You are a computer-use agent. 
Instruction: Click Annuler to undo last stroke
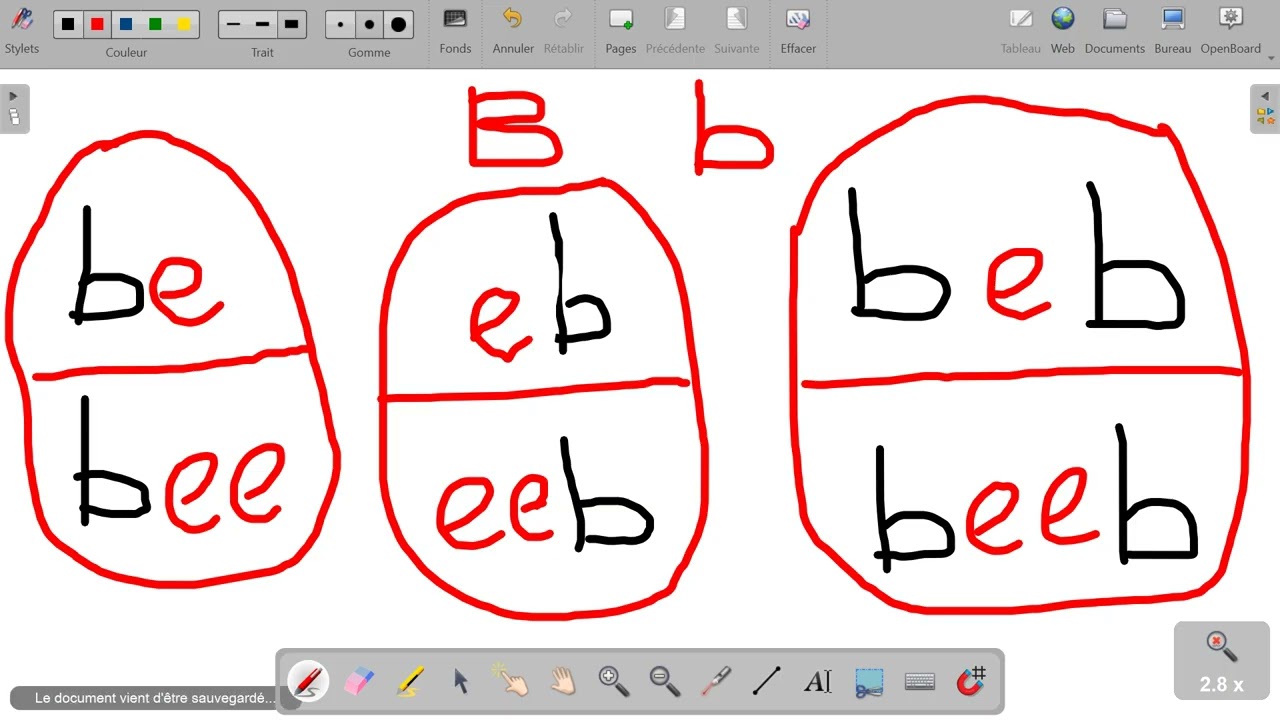coord(513,30)
